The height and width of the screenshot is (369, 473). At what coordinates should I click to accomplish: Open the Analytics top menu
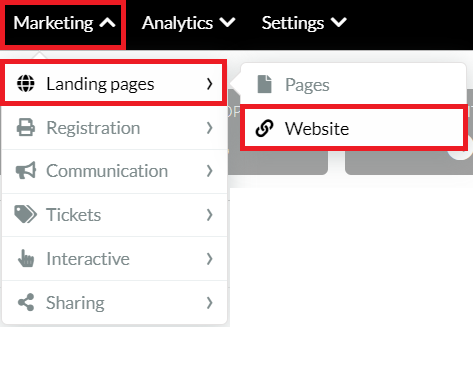tap(189, 23)
